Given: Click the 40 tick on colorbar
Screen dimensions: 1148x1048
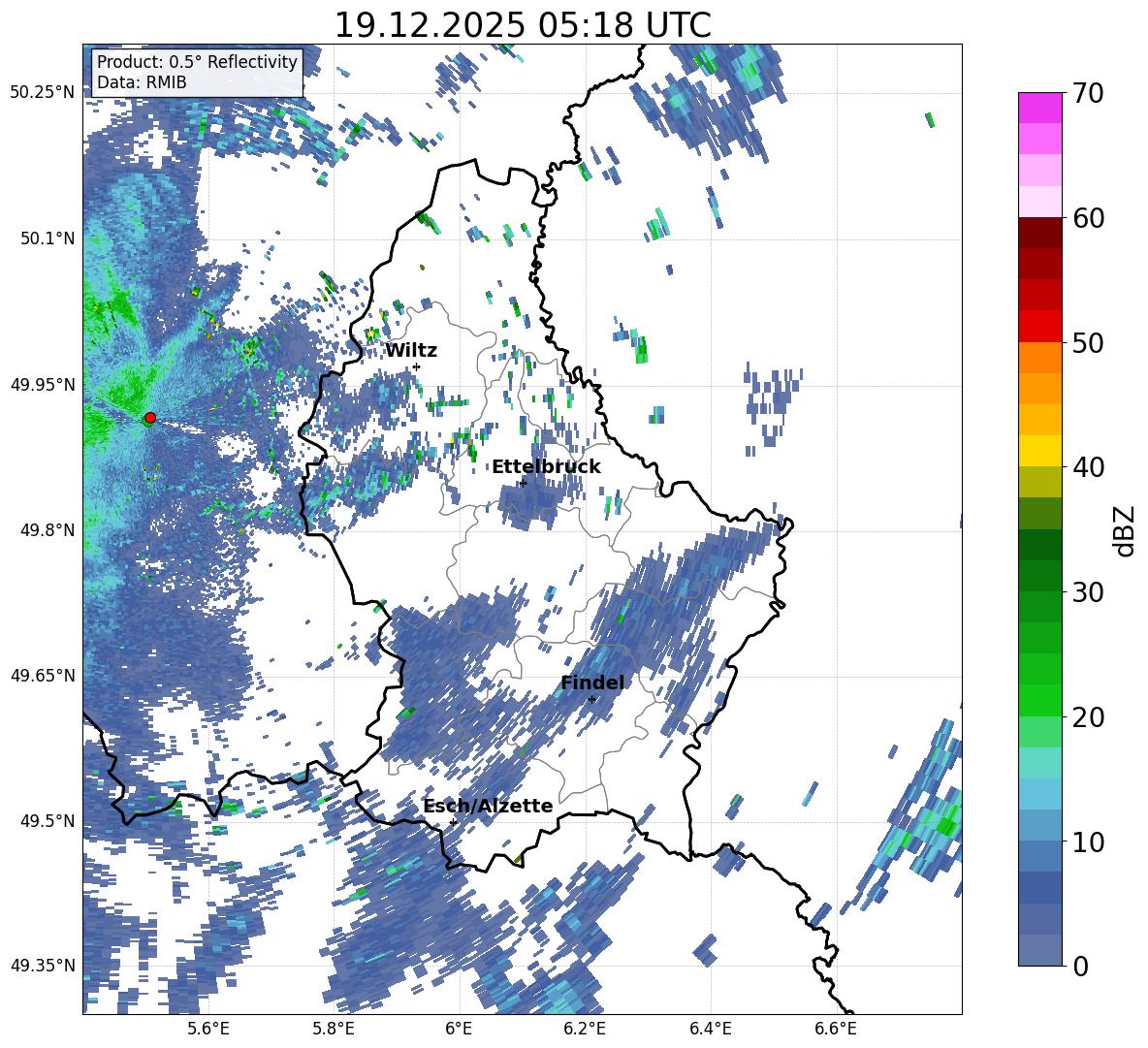Looking at the screenshot, I should point(1088,467).
